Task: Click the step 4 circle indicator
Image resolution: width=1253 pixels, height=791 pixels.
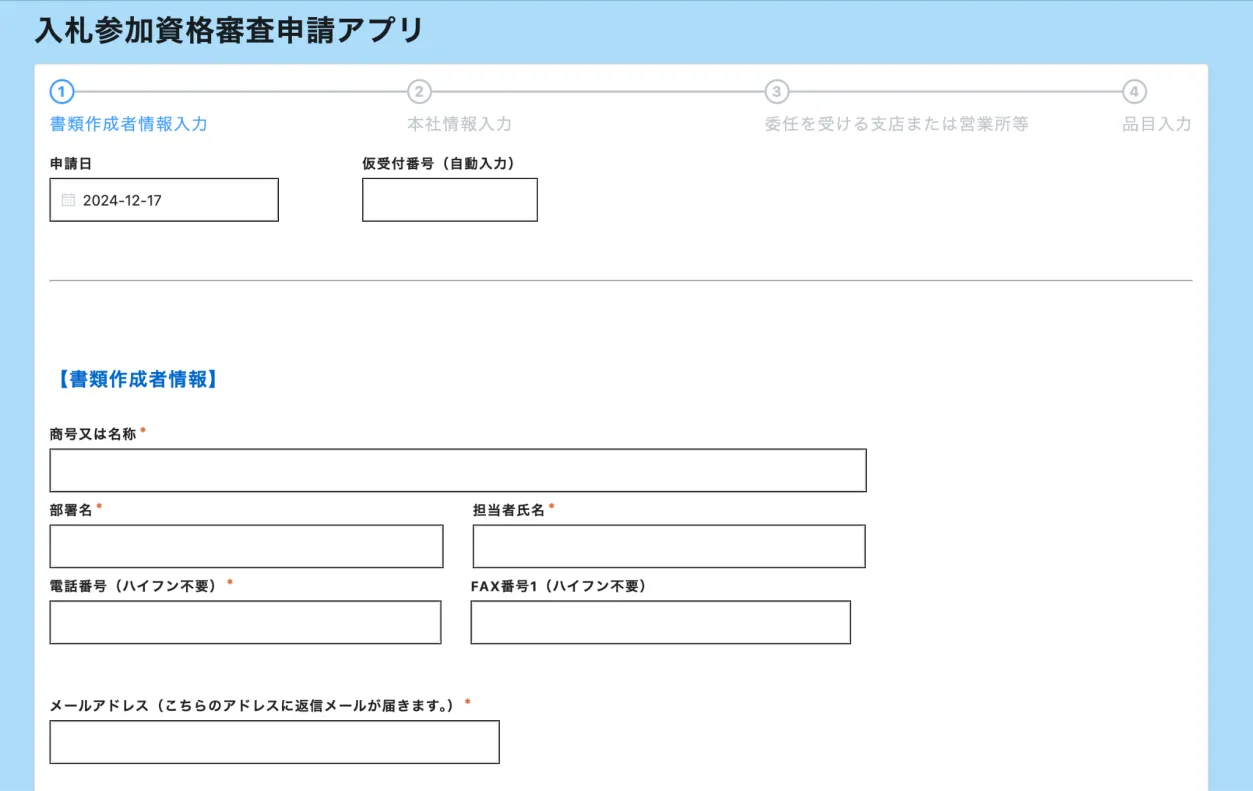Action: [1133, 92]
